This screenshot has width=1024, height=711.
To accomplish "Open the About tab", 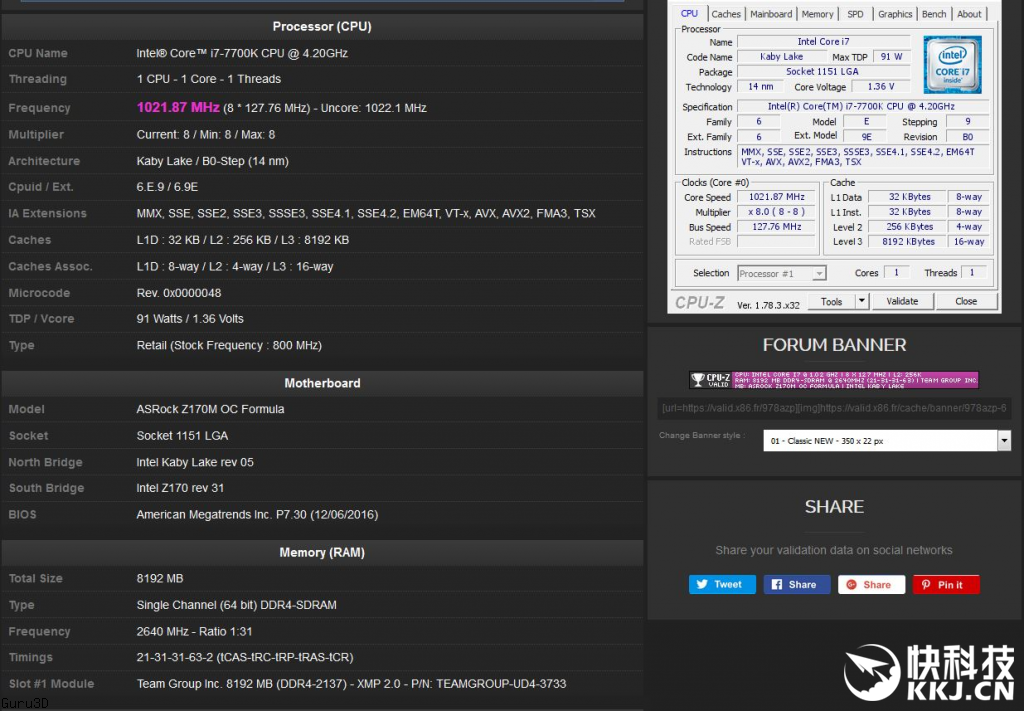I will (969, 14).
